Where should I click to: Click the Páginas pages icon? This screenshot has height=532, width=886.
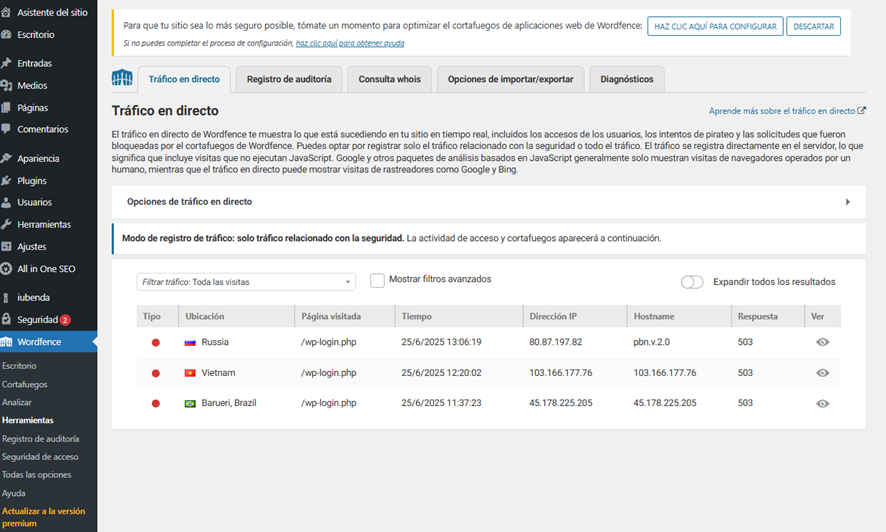point(6,107)
